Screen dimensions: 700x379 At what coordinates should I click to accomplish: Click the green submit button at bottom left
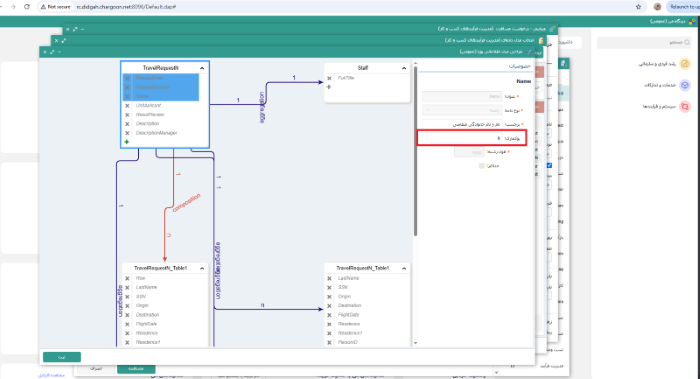click(x=62, y=357)
